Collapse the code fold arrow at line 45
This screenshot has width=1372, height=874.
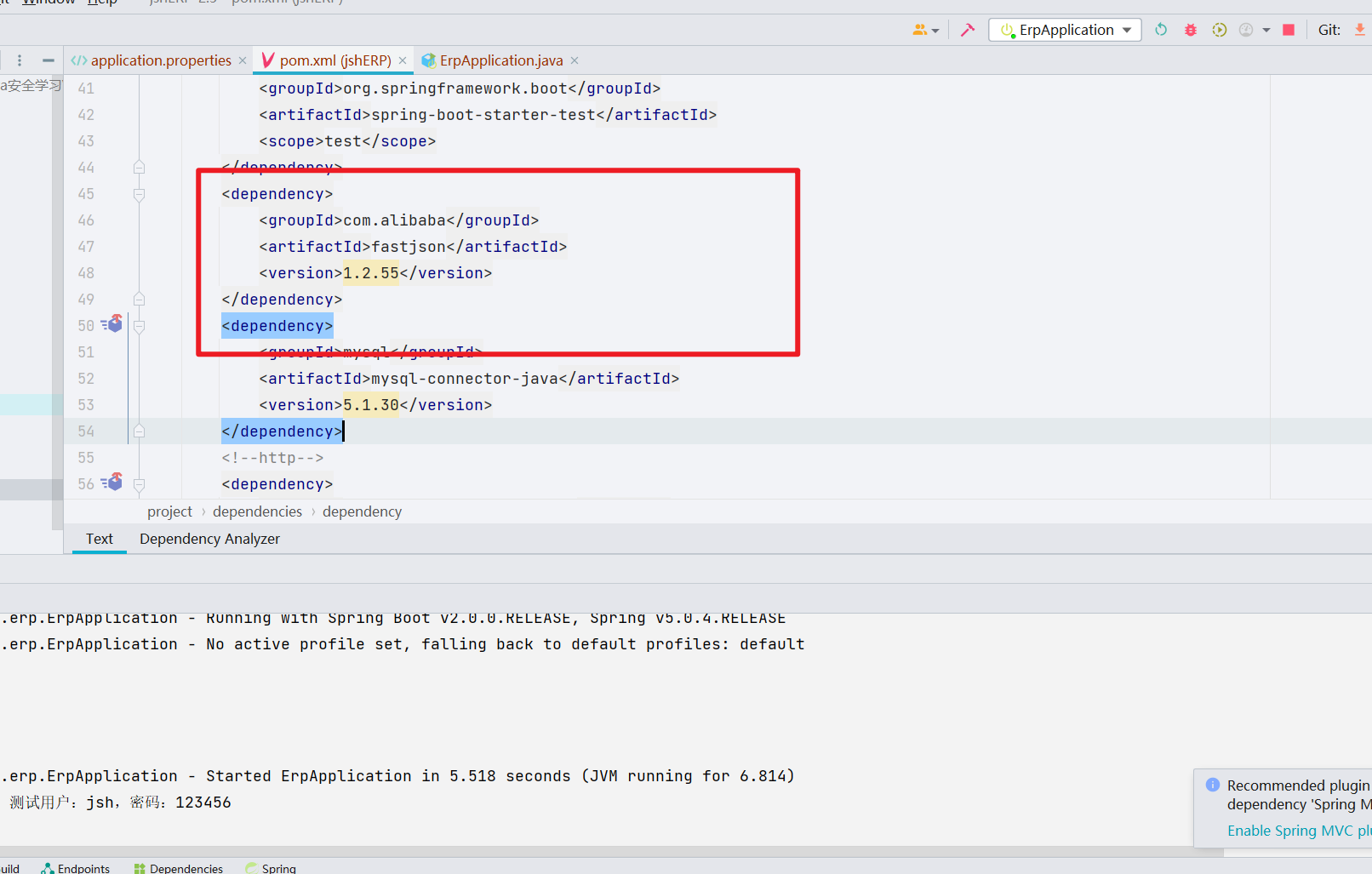pos(139,193)
